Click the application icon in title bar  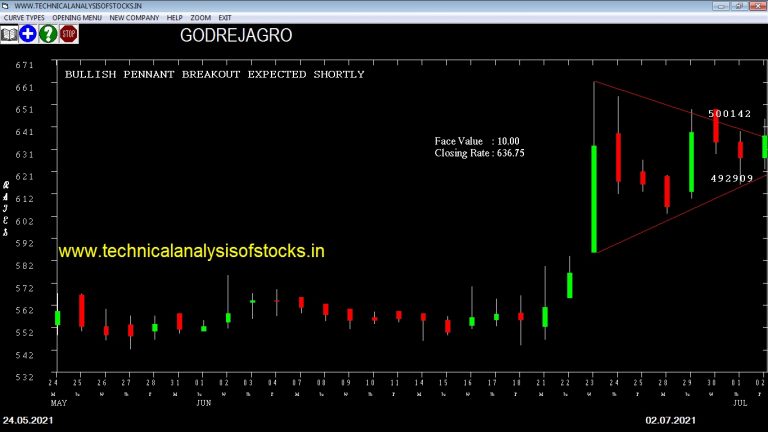pyautogui.click(x=5, y=6)
